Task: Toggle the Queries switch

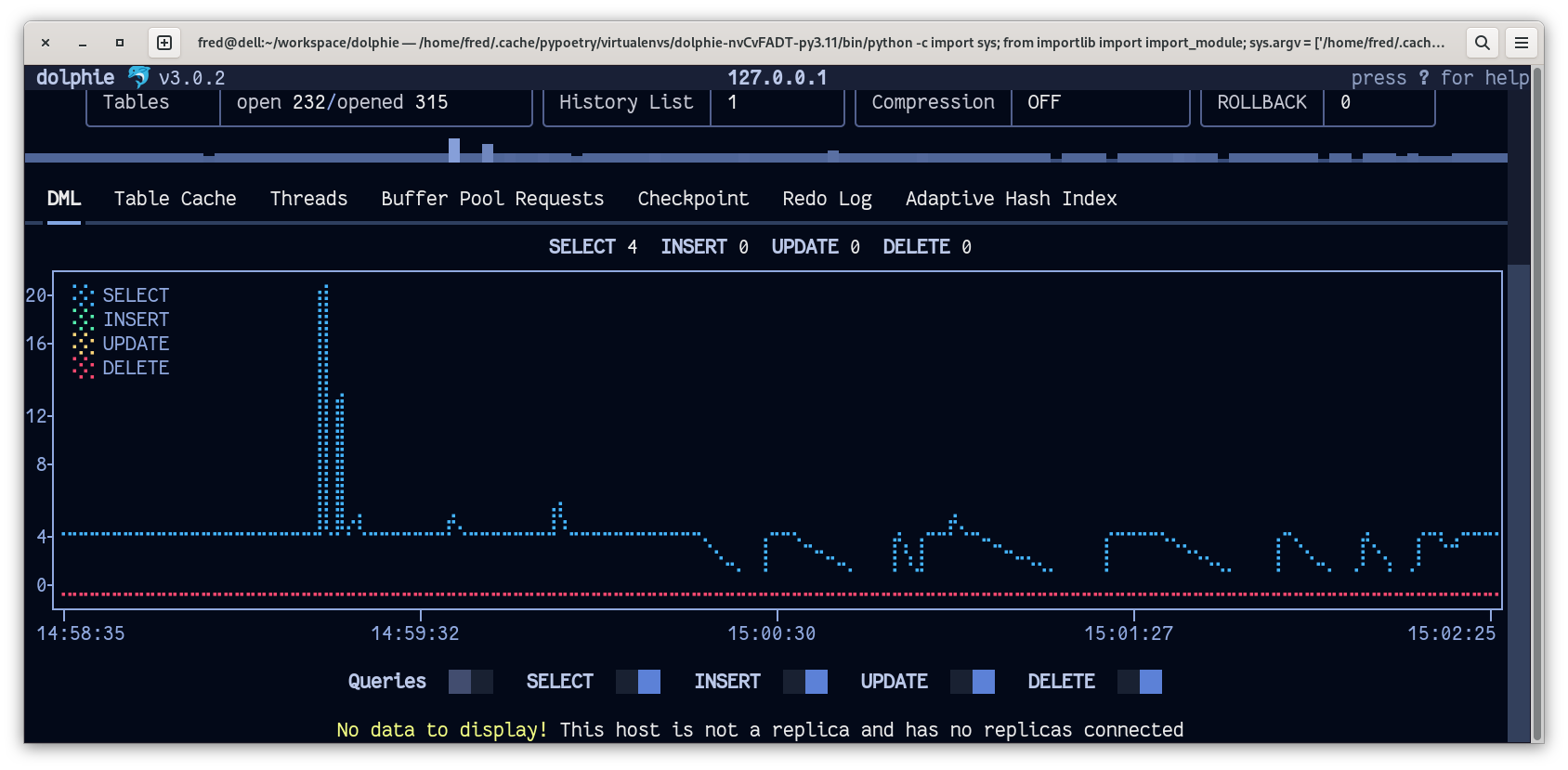Action: click(470, 682)
